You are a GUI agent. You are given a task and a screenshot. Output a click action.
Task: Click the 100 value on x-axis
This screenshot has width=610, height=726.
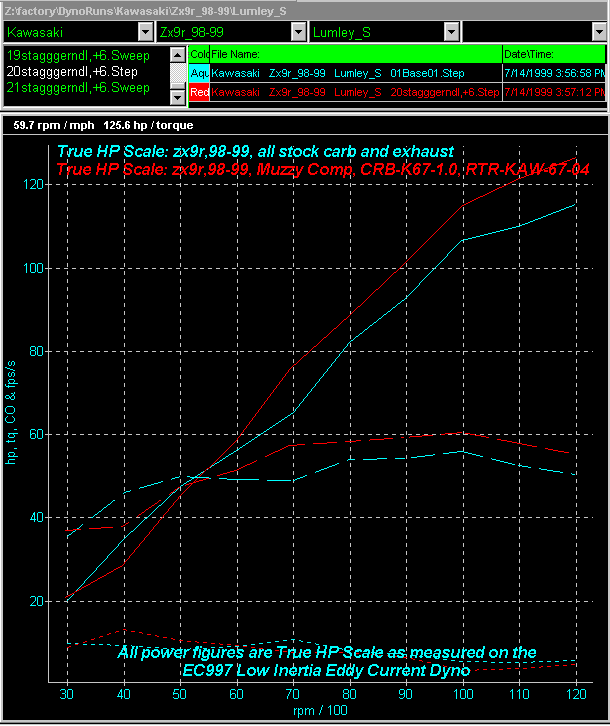click(463, 694)
